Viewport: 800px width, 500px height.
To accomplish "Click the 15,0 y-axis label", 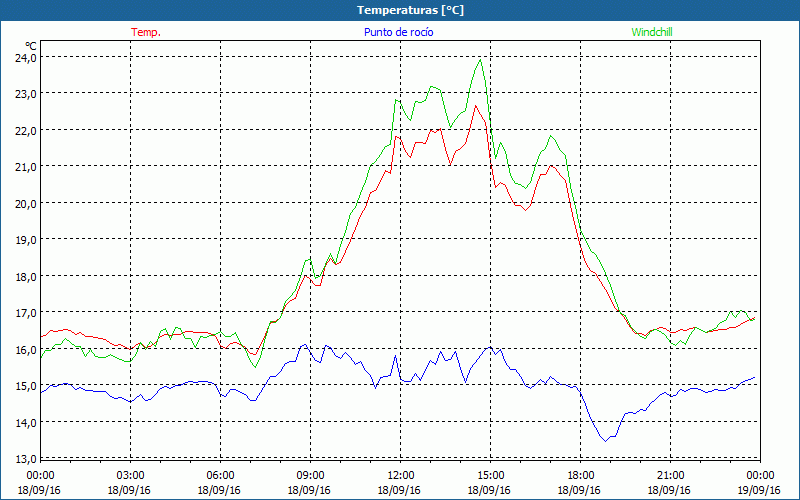I will [26, 386].
